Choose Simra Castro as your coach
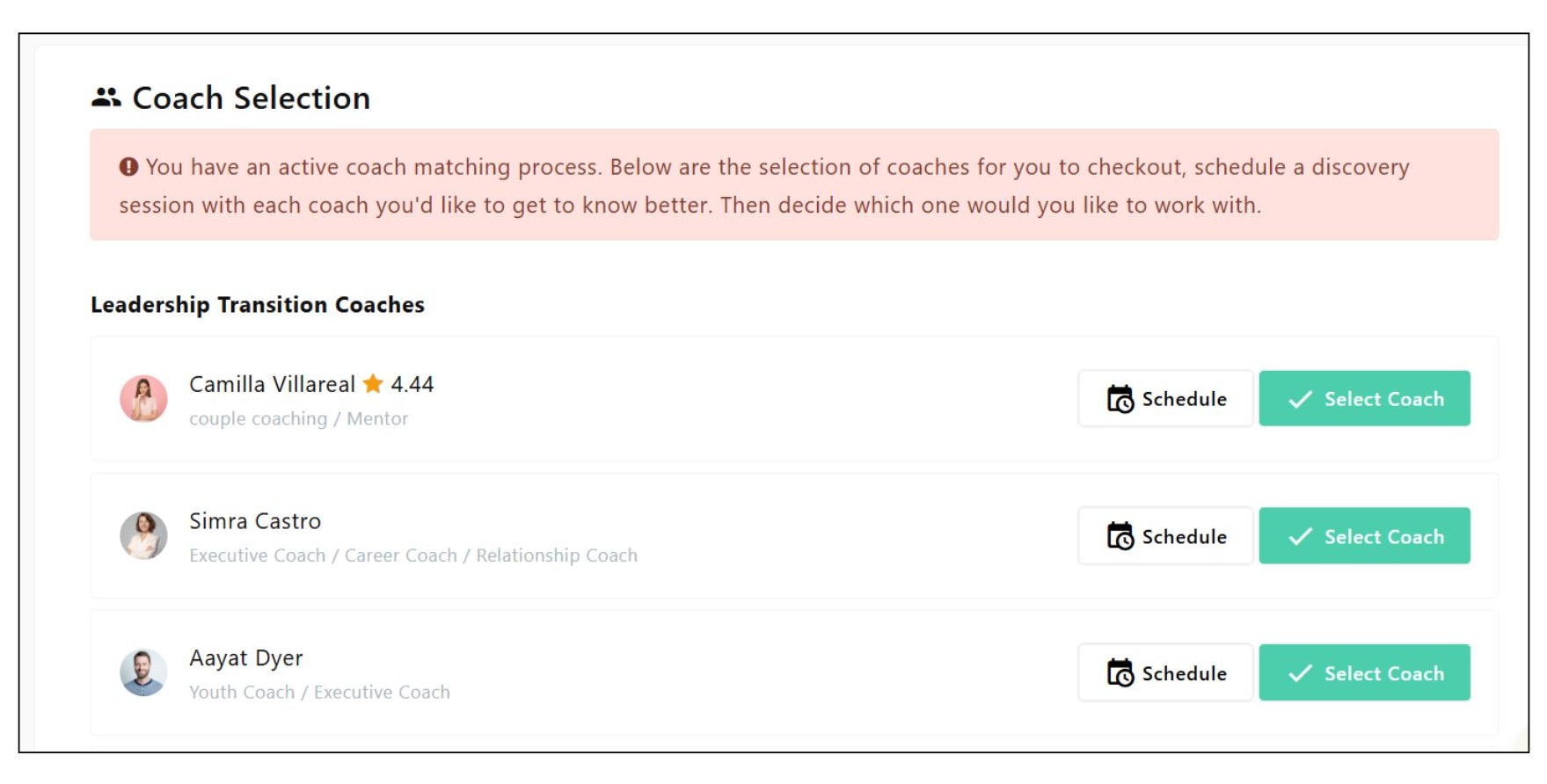Viewport: 1547px width, 784px height. point(1364,536)
